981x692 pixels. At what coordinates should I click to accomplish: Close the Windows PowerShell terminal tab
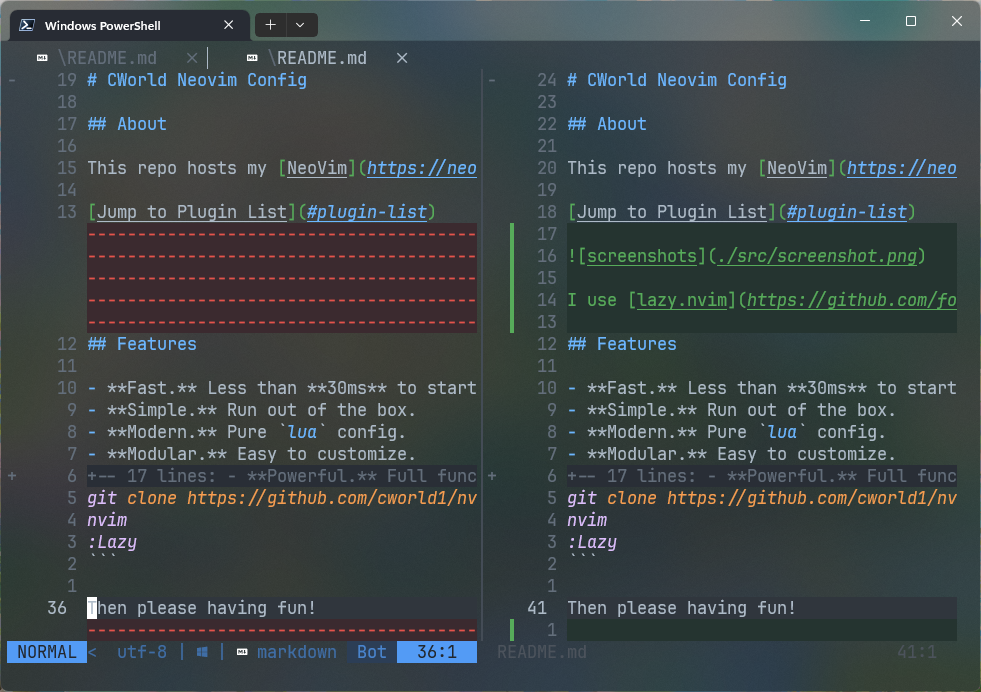[228, 25]
